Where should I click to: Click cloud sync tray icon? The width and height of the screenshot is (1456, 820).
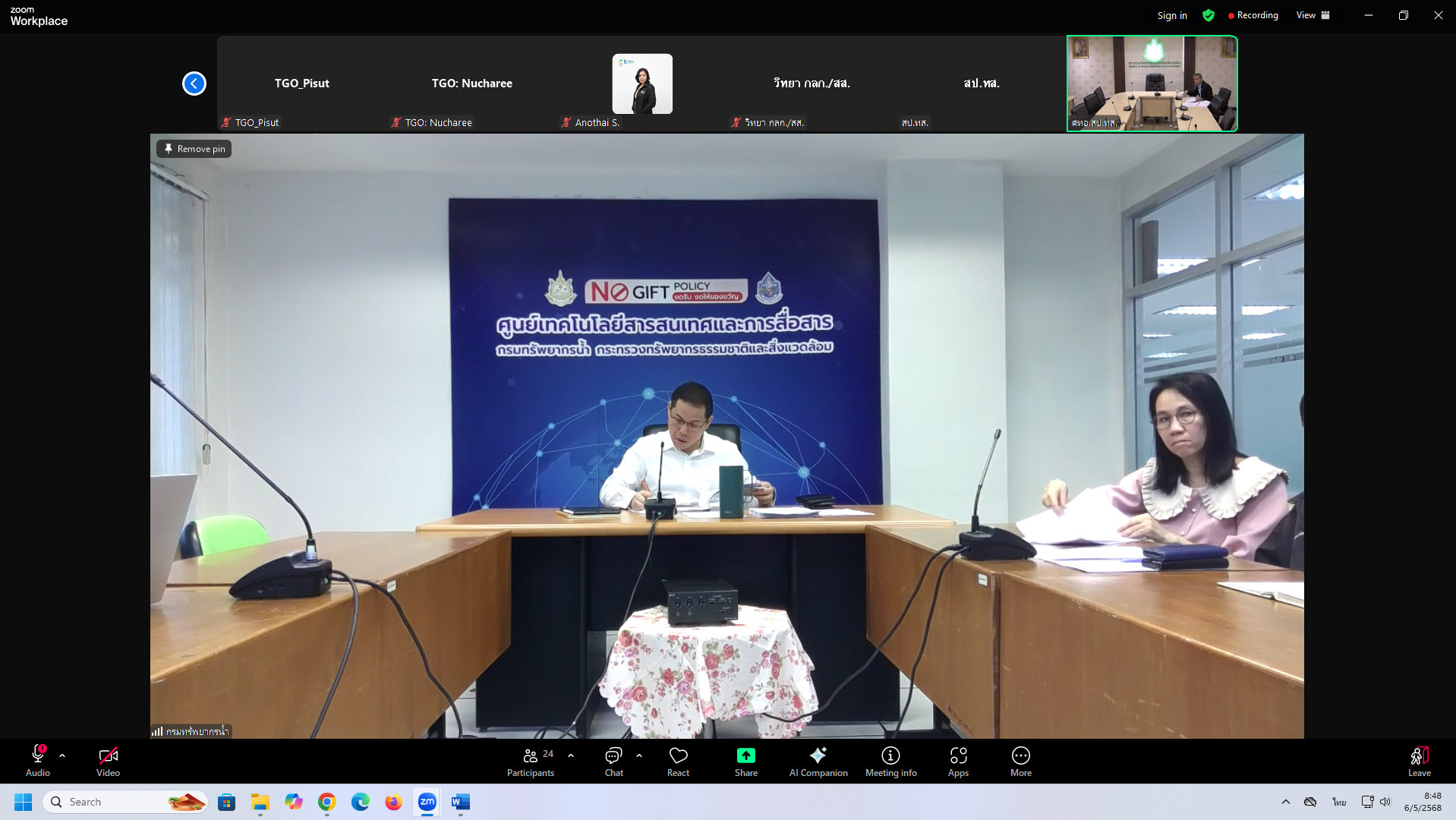tap(1310, 802)
